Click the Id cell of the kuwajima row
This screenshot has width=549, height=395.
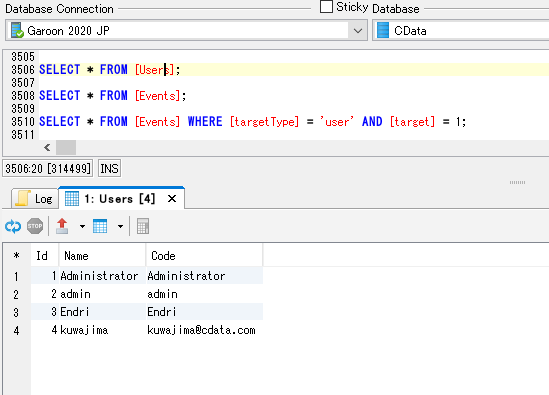[44, 330]
